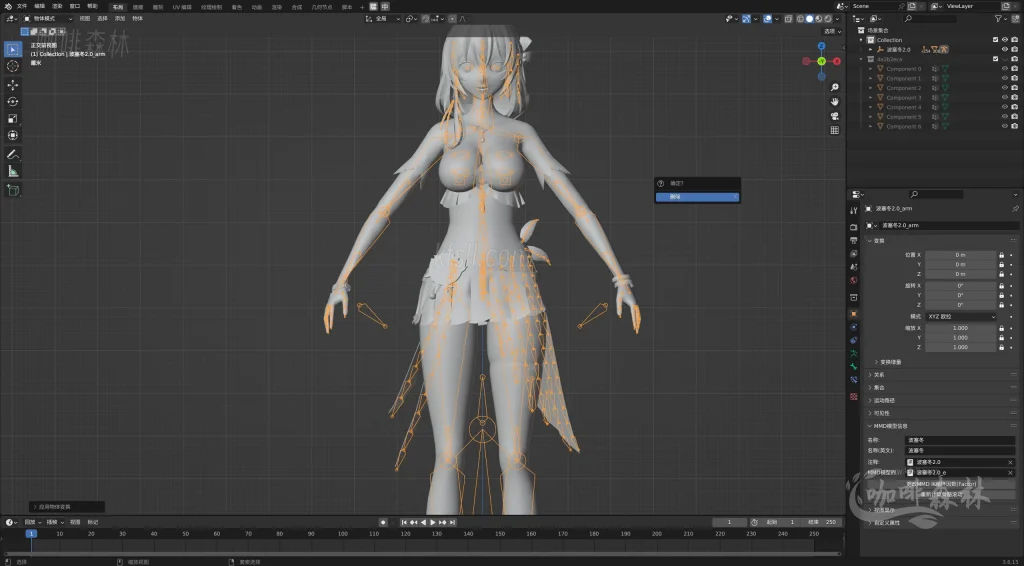
Task: Toggle lock on Rotation X
Action: pos(1001,286)
